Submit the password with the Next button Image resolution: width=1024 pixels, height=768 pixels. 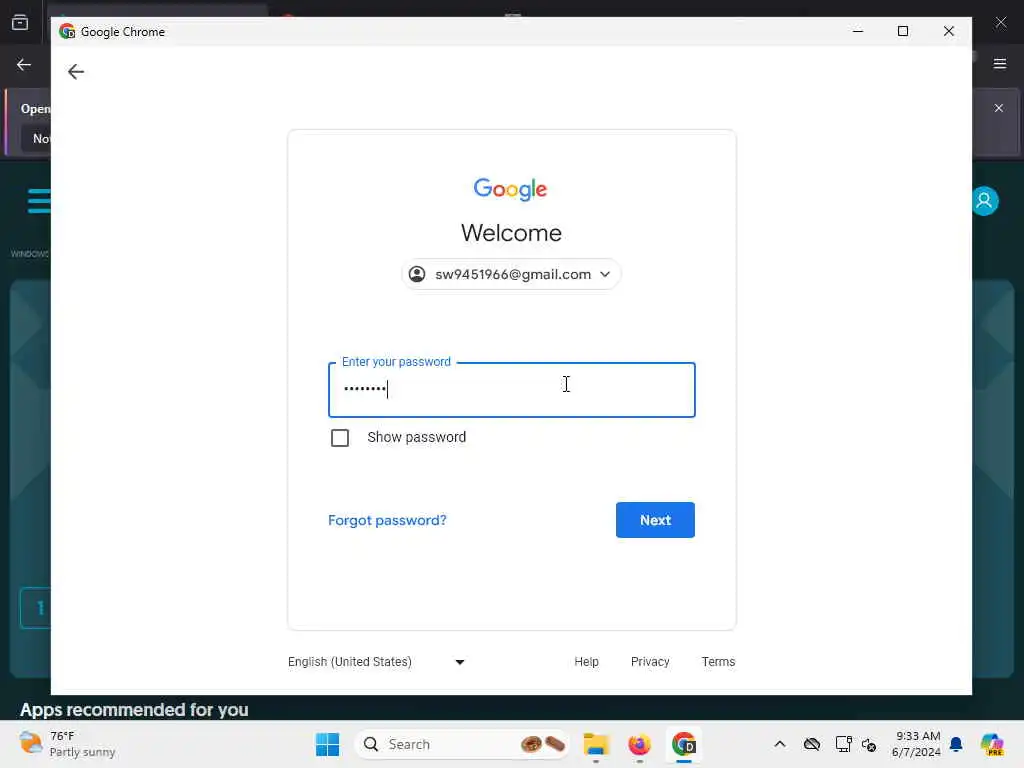655,520
